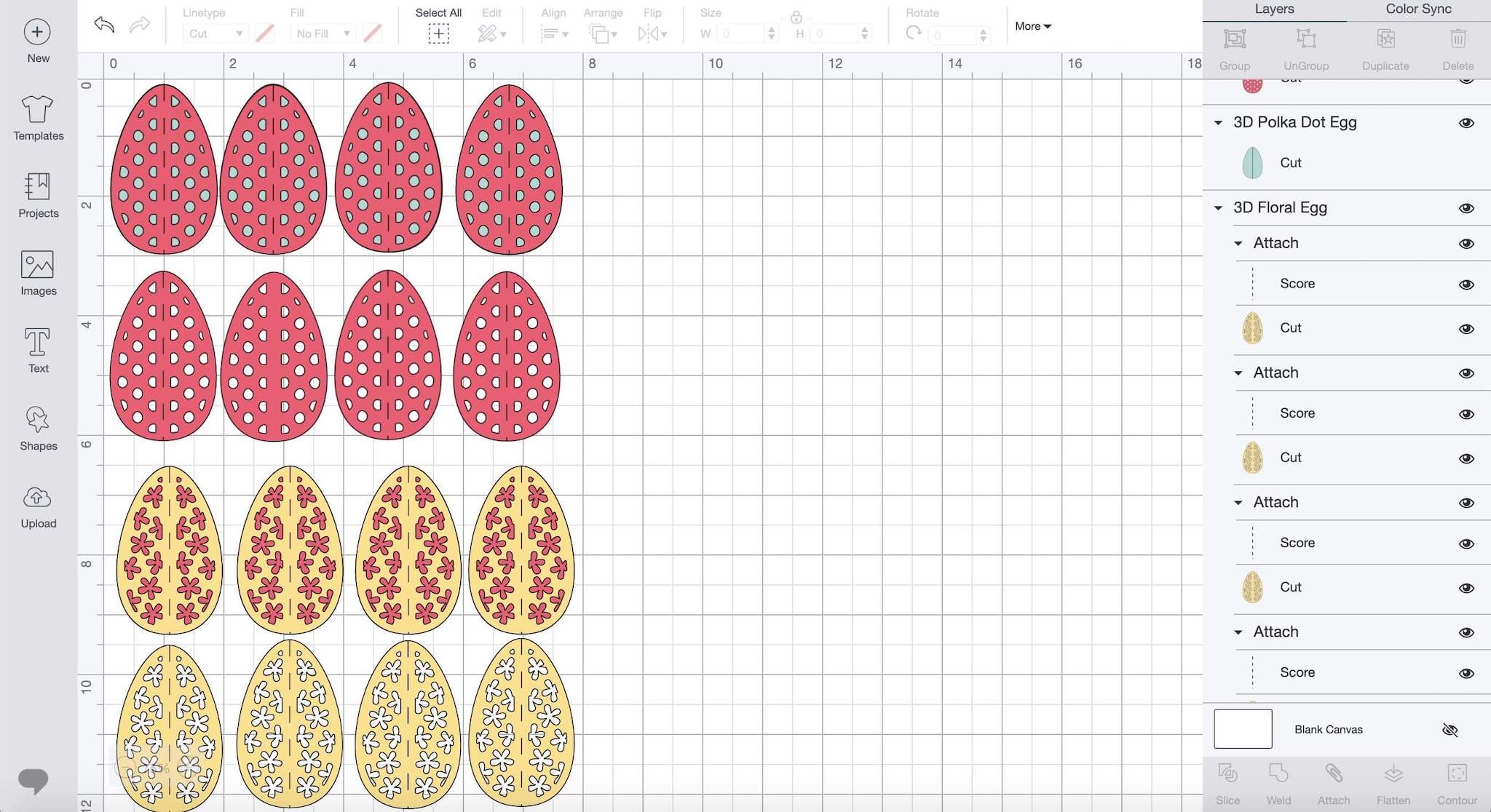
Task: Show the hidden Blank Canvas
Action: (x=1450, y=729)
